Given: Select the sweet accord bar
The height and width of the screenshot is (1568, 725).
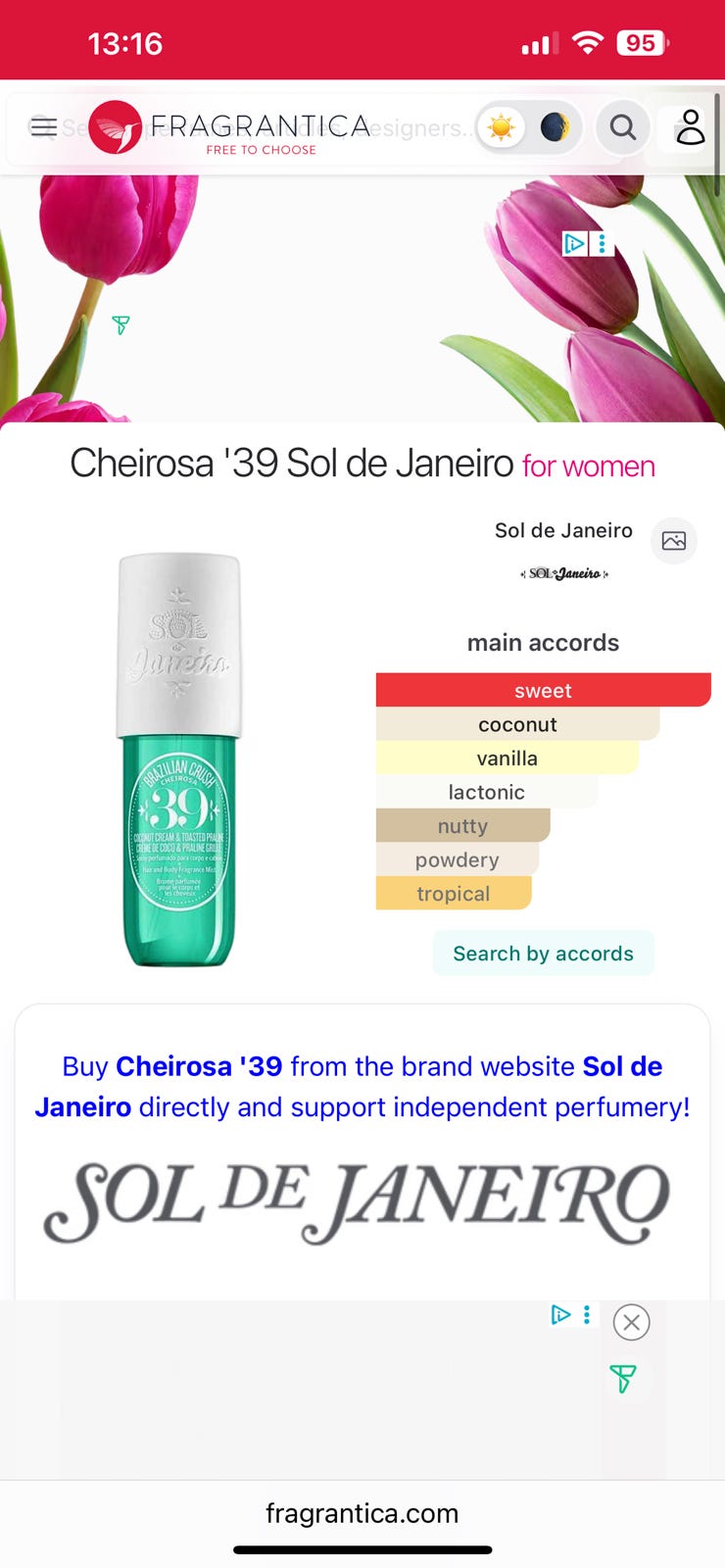Looking at the screenshot, I should [x=543, y=690].
